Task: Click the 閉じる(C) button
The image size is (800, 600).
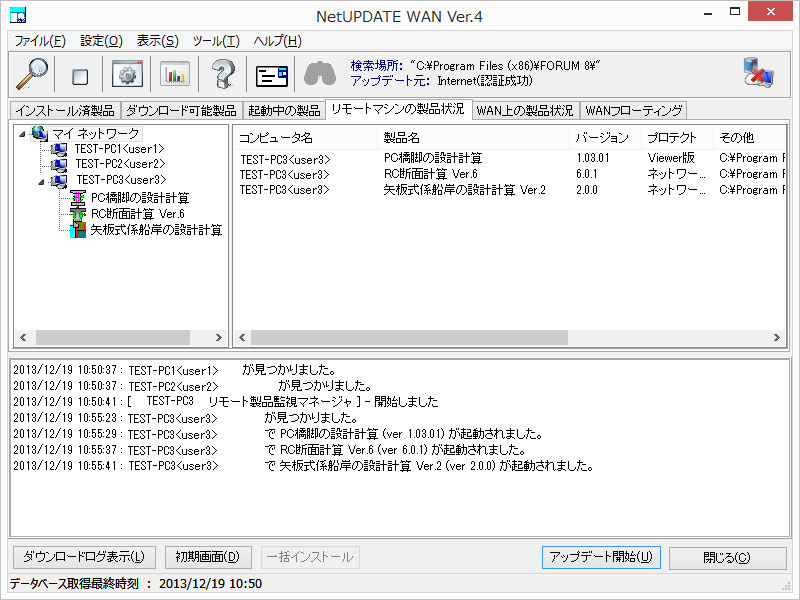Action: point(727,558)
